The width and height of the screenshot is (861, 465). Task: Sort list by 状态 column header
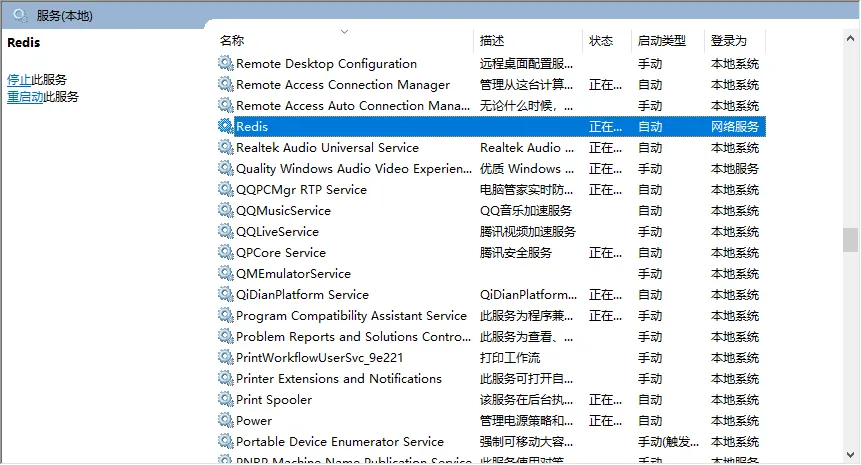[601, 41]
